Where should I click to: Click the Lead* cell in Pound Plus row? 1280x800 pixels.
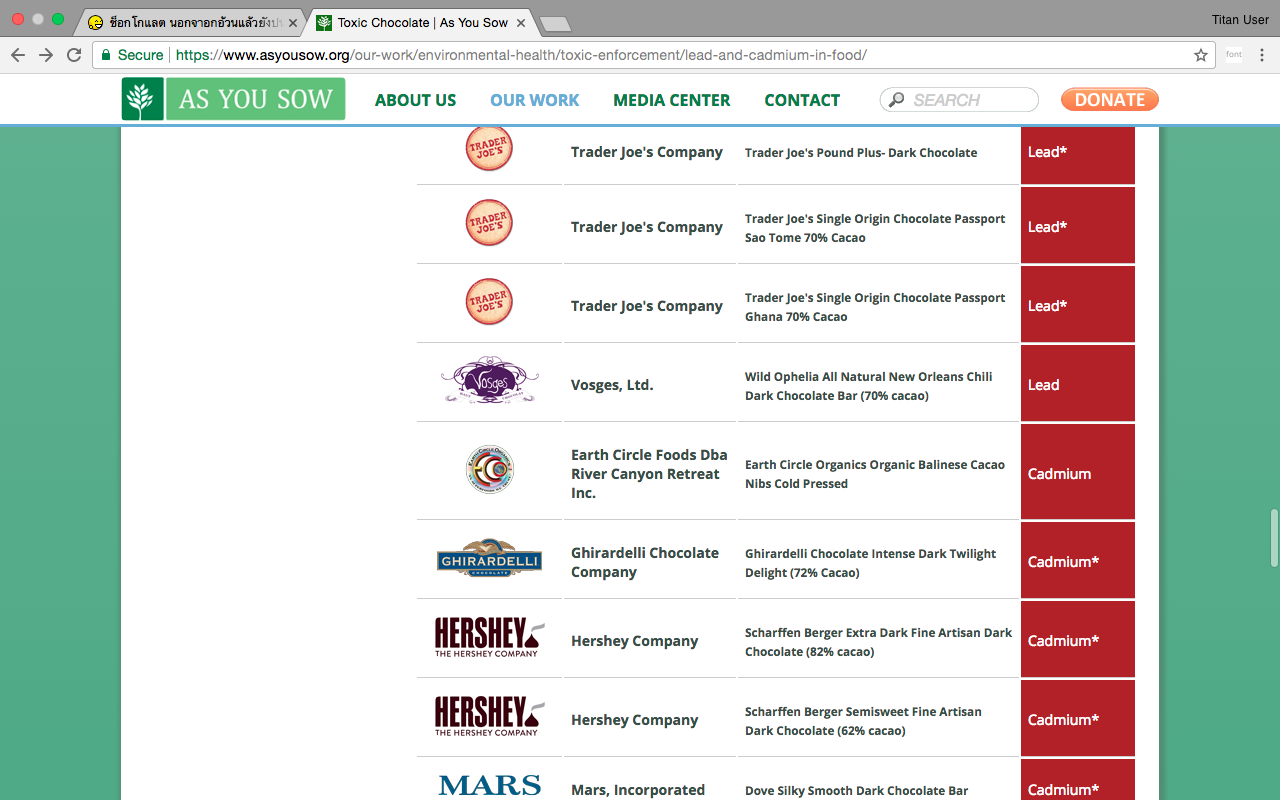1078,155
